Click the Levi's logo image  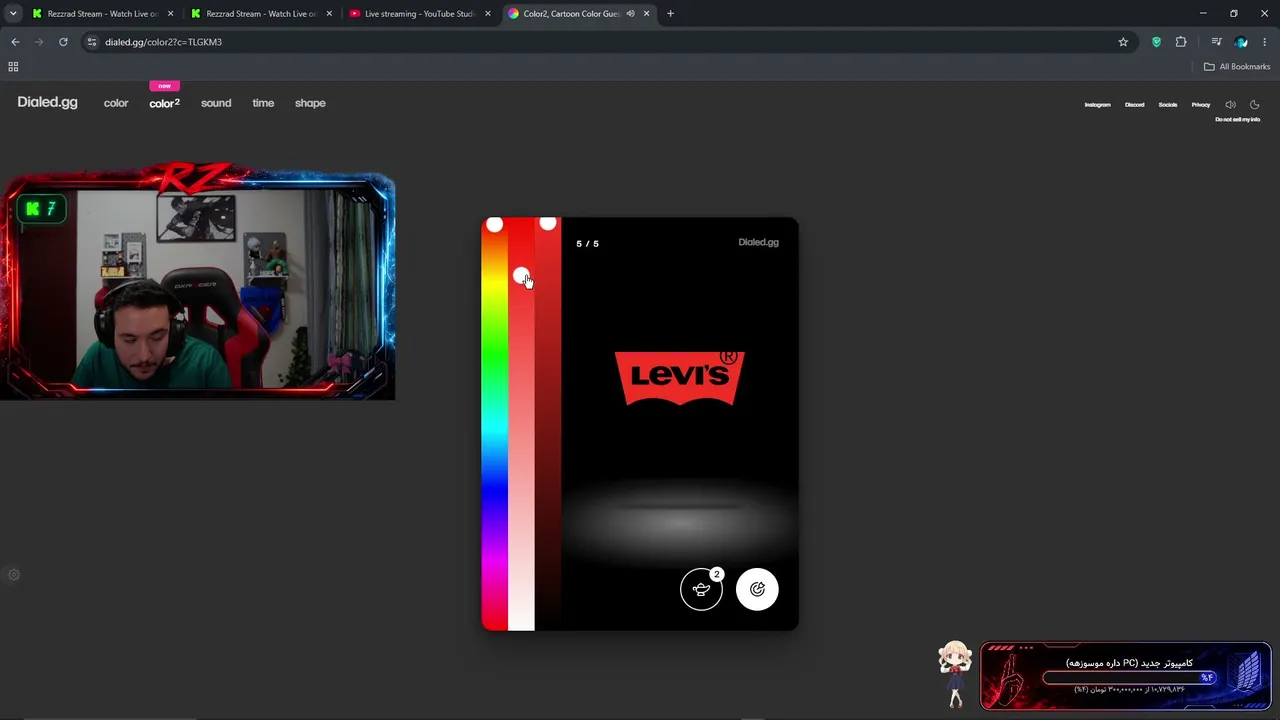(680, 377)
